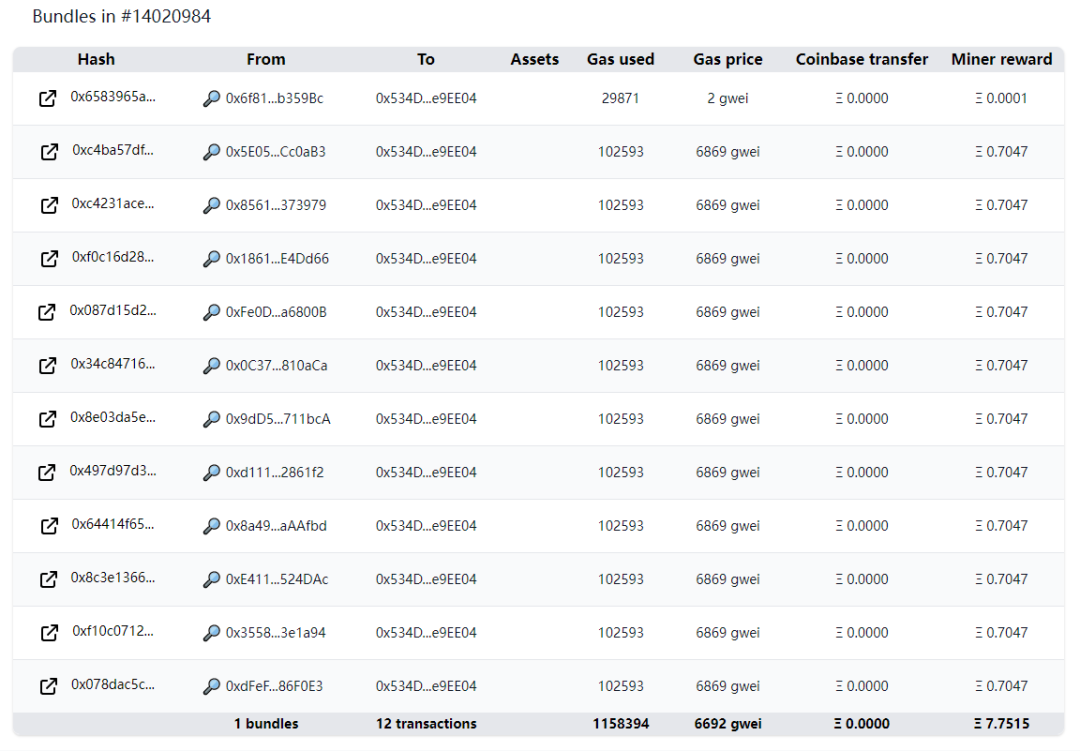This screenshot has height=751, width=1080.
Task: Click the Coinbase transfer column header
Action: 862,60
